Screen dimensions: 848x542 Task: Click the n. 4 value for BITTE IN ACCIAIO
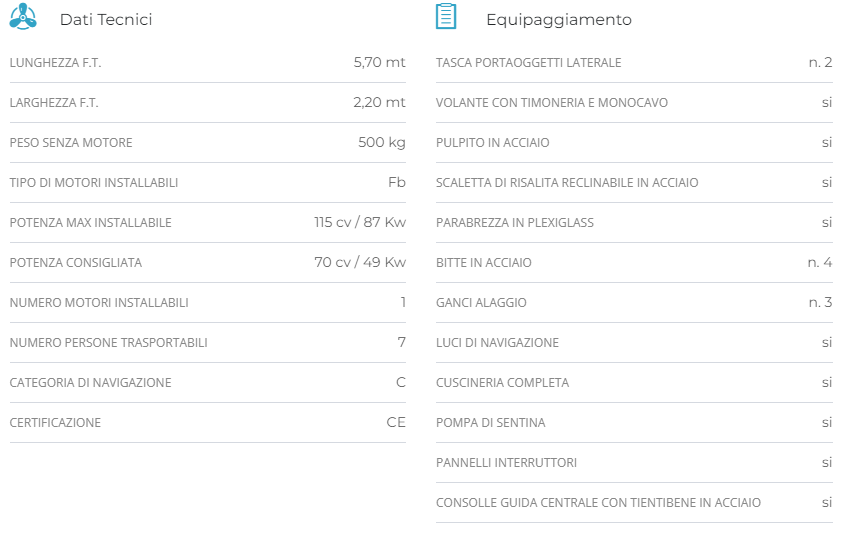[819, 262]
